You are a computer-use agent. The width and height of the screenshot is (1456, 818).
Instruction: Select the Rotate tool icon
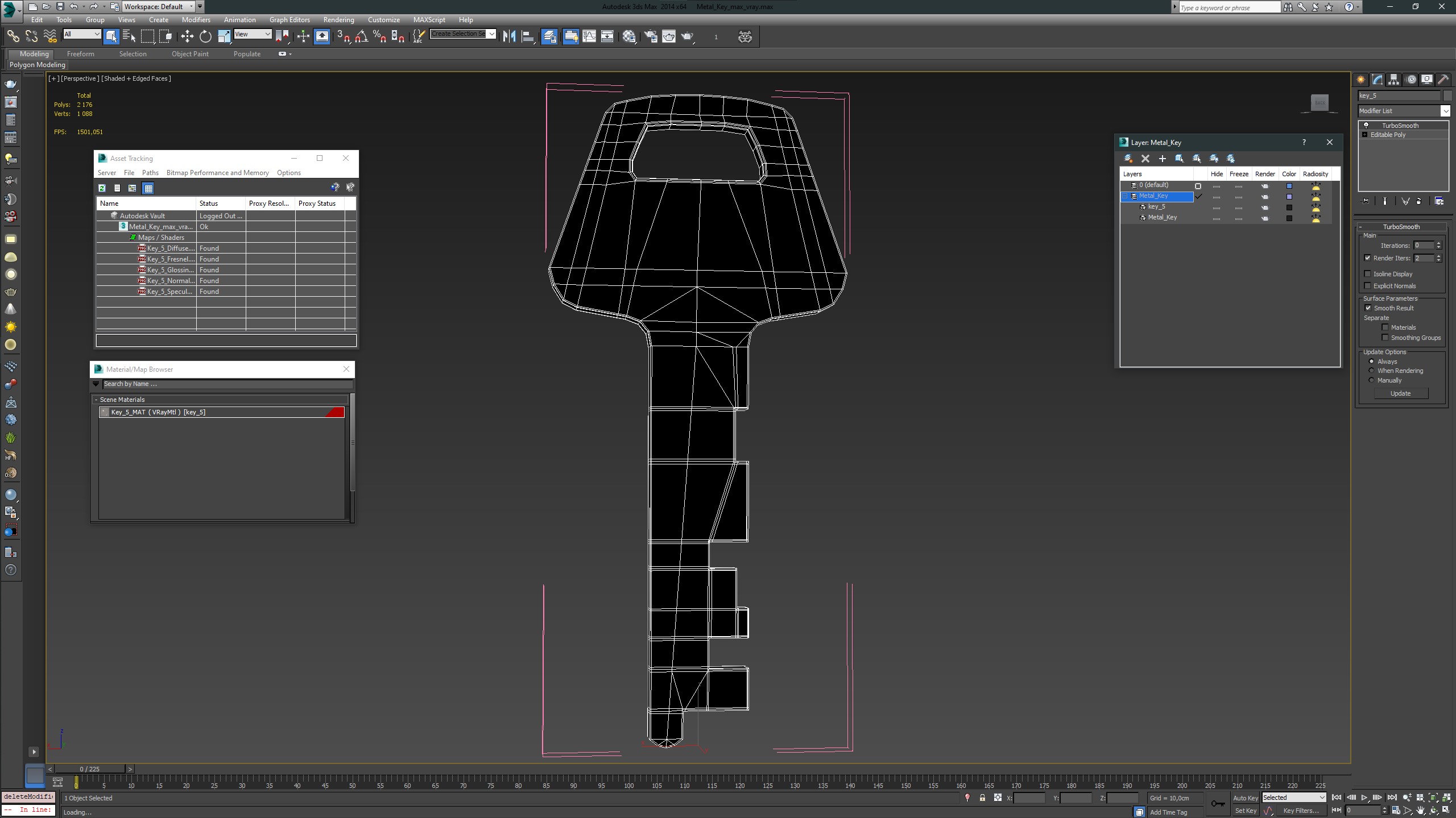click(205, 36)
